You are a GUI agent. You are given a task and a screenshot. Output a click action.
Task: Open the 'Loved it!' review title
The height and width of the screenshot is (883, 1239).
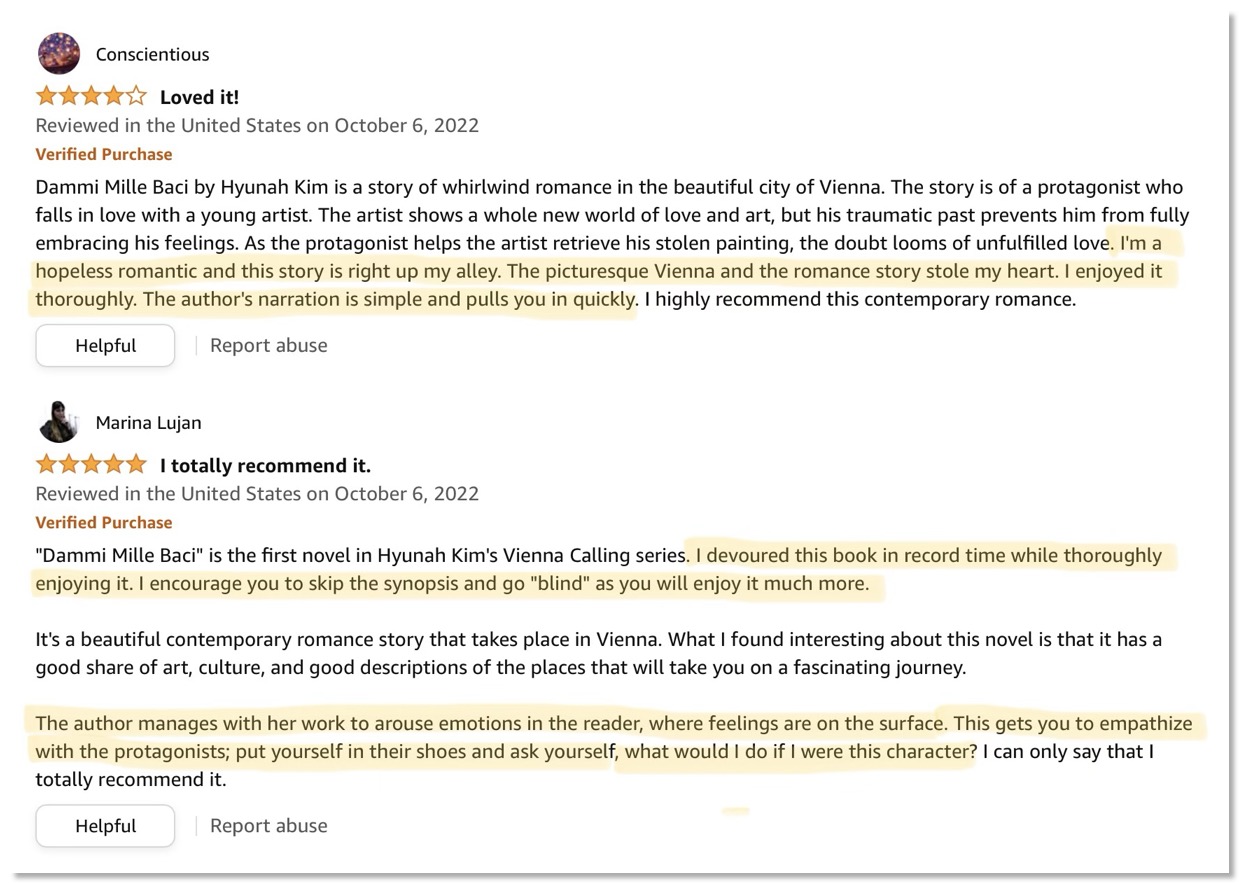199,97
